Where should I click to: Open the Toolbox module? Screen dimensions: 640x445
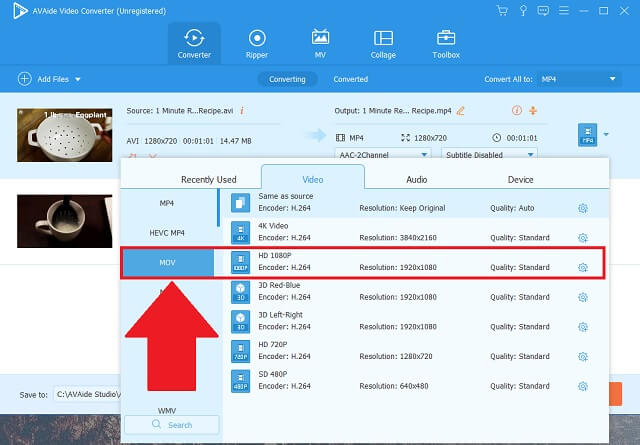pos(446,44)
